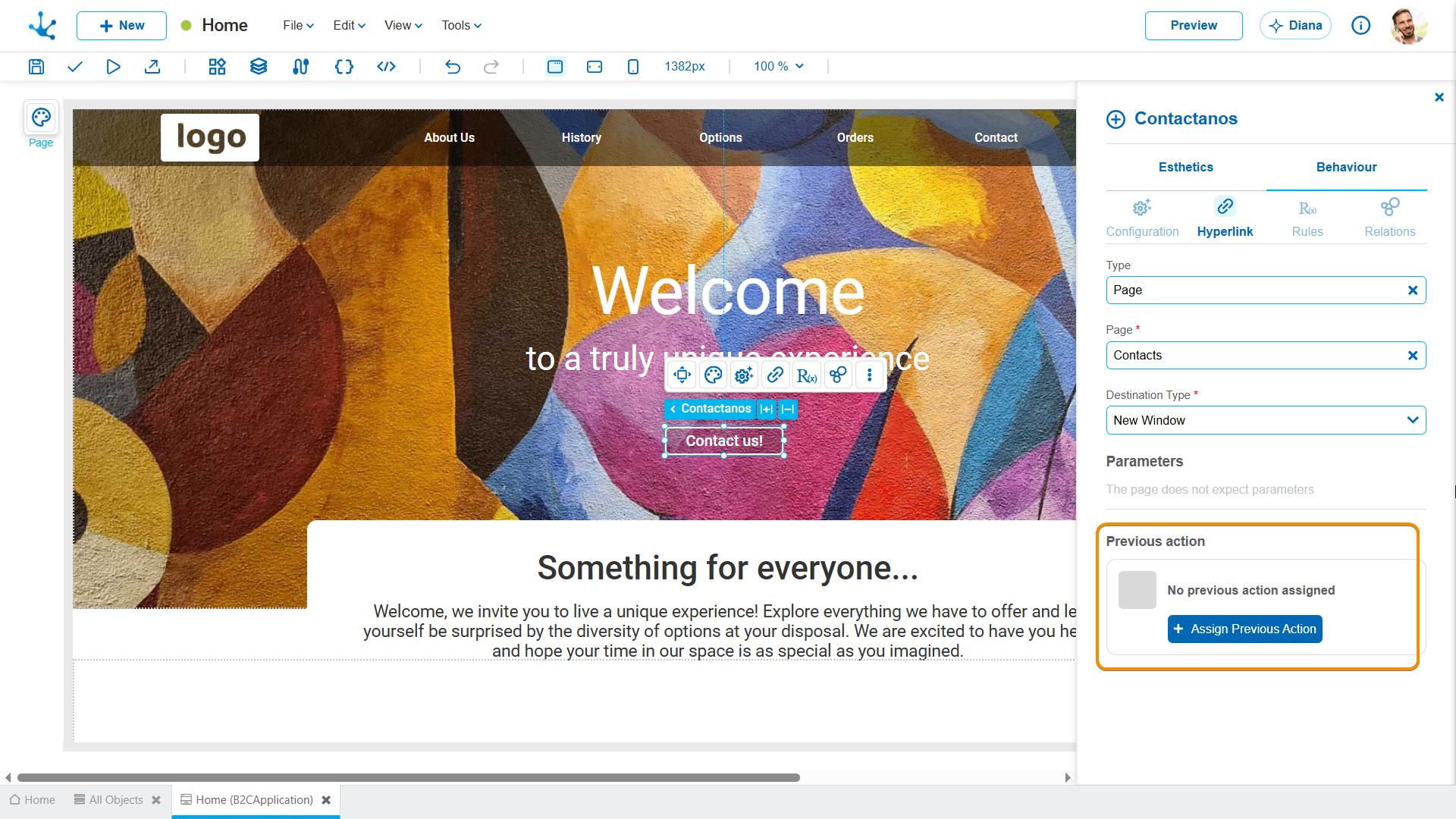The width and height of the screenshot is (1456, 819).
Task: Click Assign Previous Action button
Action: point(1244,629)
